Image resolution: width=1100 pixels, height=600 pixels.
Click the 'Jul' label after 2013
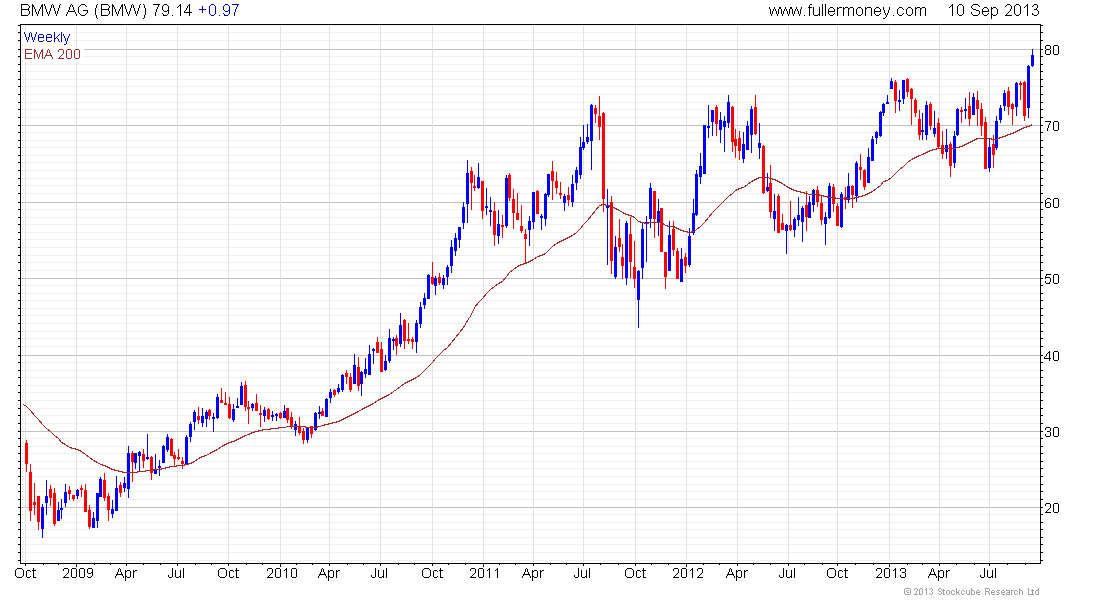[x=988, y=573]
